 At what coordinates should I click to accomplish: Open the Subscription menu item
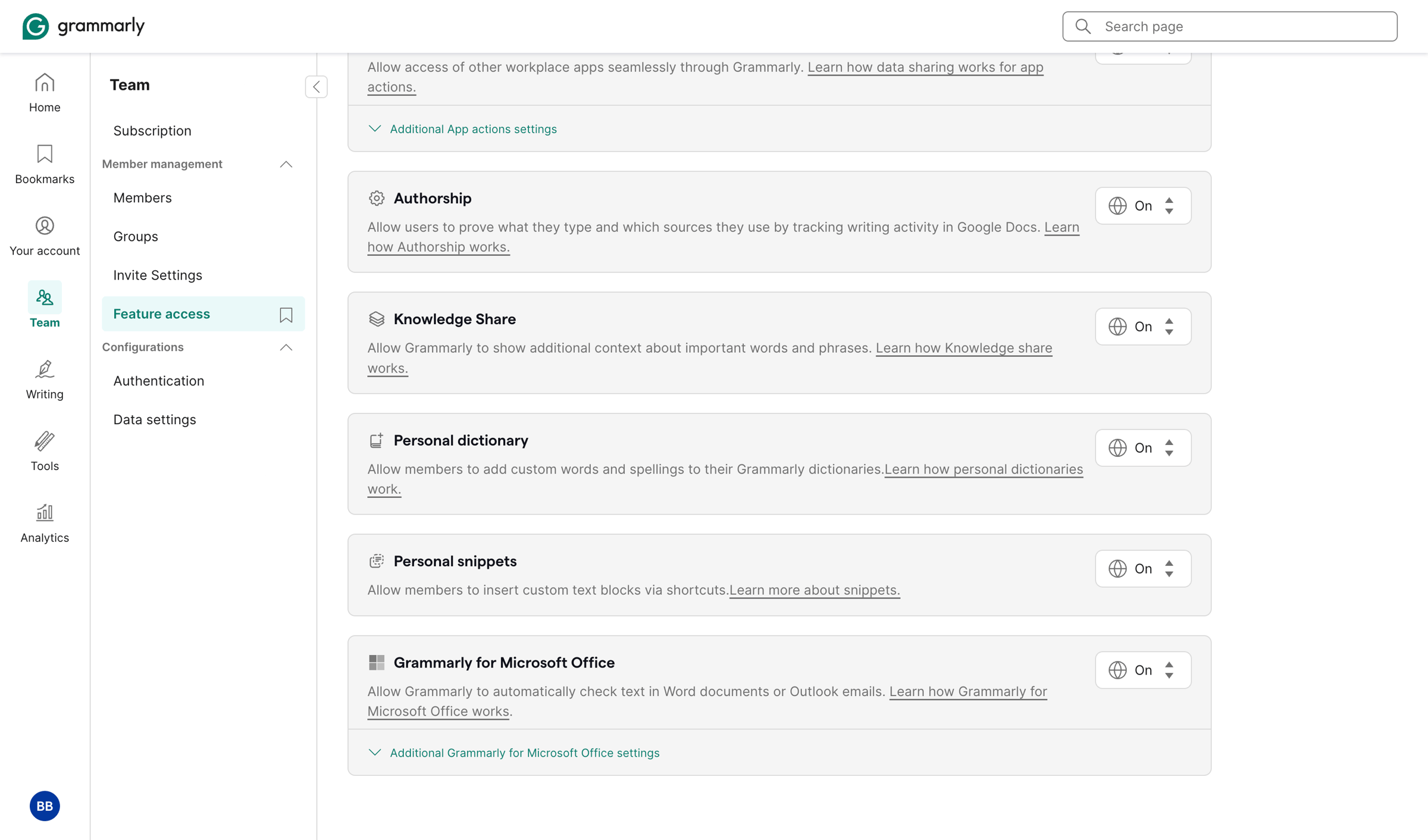152,131
